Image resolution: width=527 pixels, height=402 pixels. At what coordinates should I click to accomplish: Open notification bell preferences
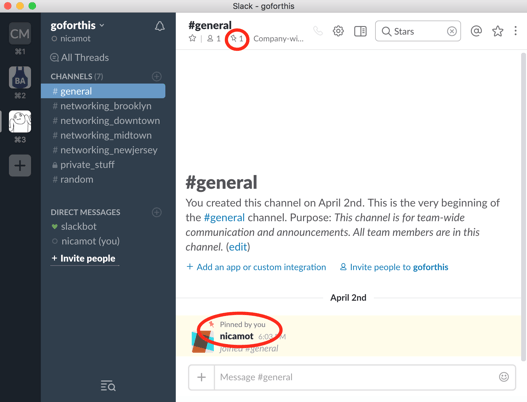coord(160,26)
